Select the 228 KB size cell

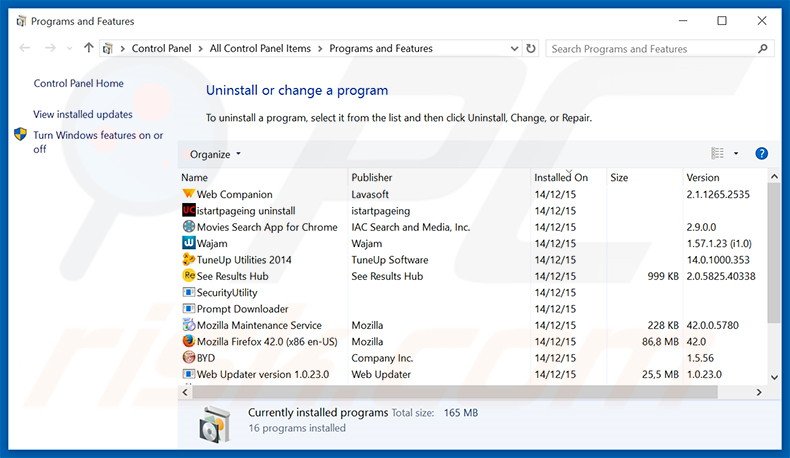point(663,325)
